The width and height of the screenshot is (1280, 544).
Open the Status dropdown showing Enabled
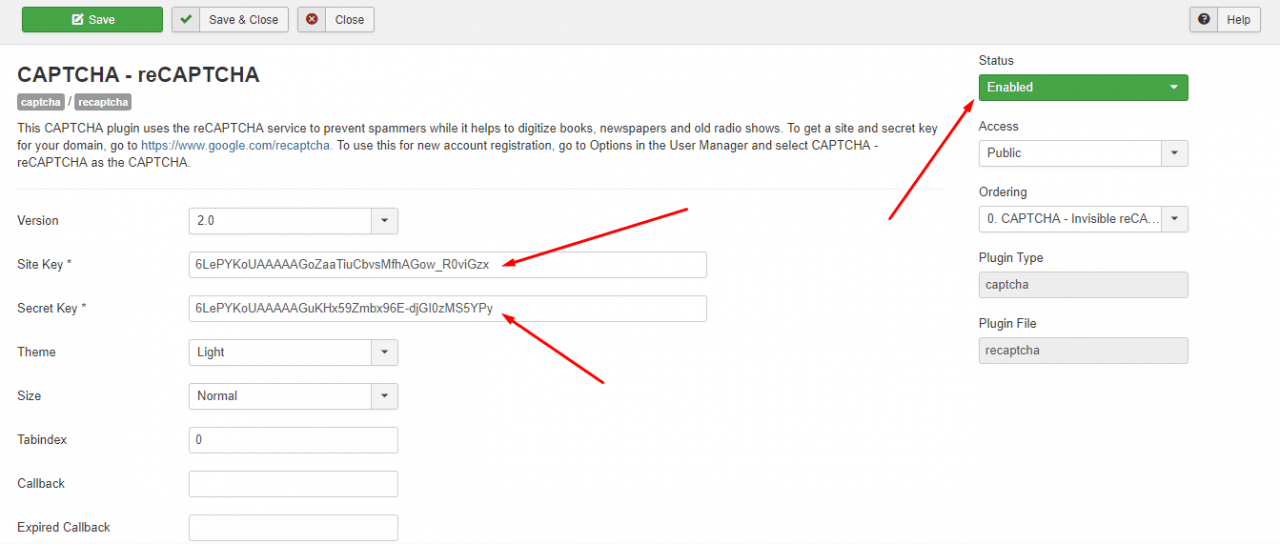click(x=1083, y=87)
